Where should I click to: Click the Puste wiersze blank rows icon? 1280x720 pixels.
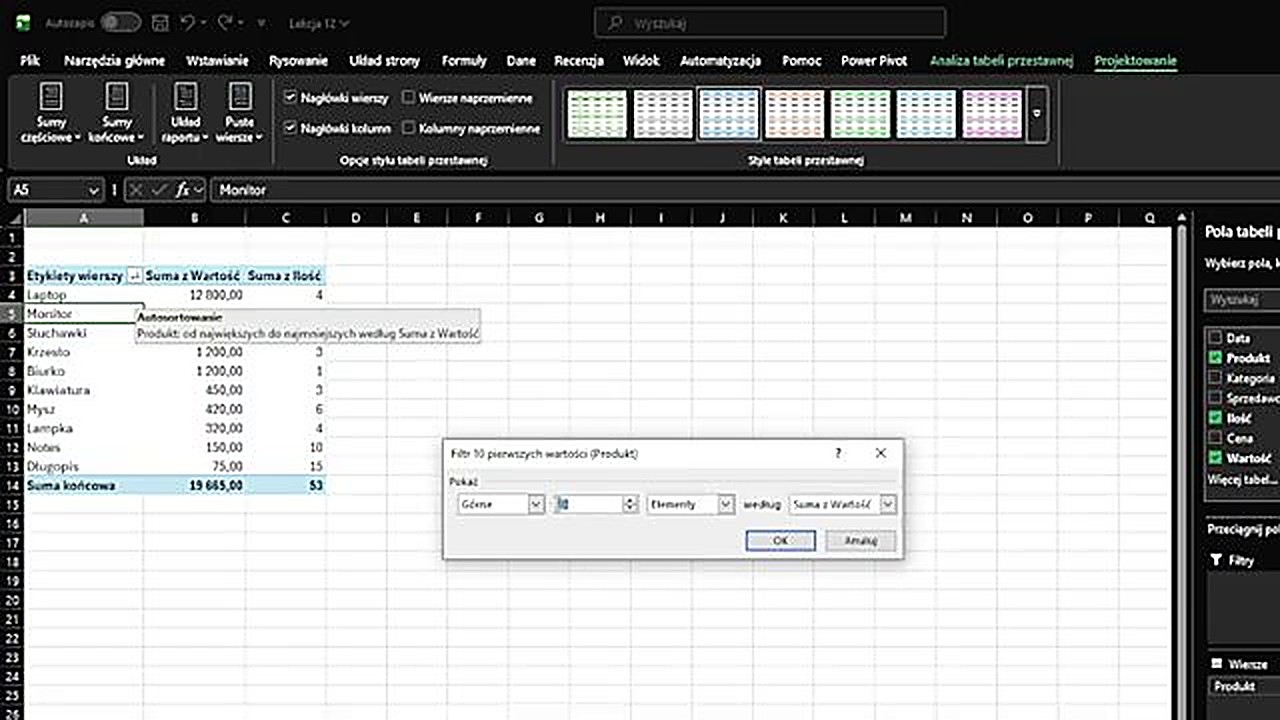coord(240,97)
